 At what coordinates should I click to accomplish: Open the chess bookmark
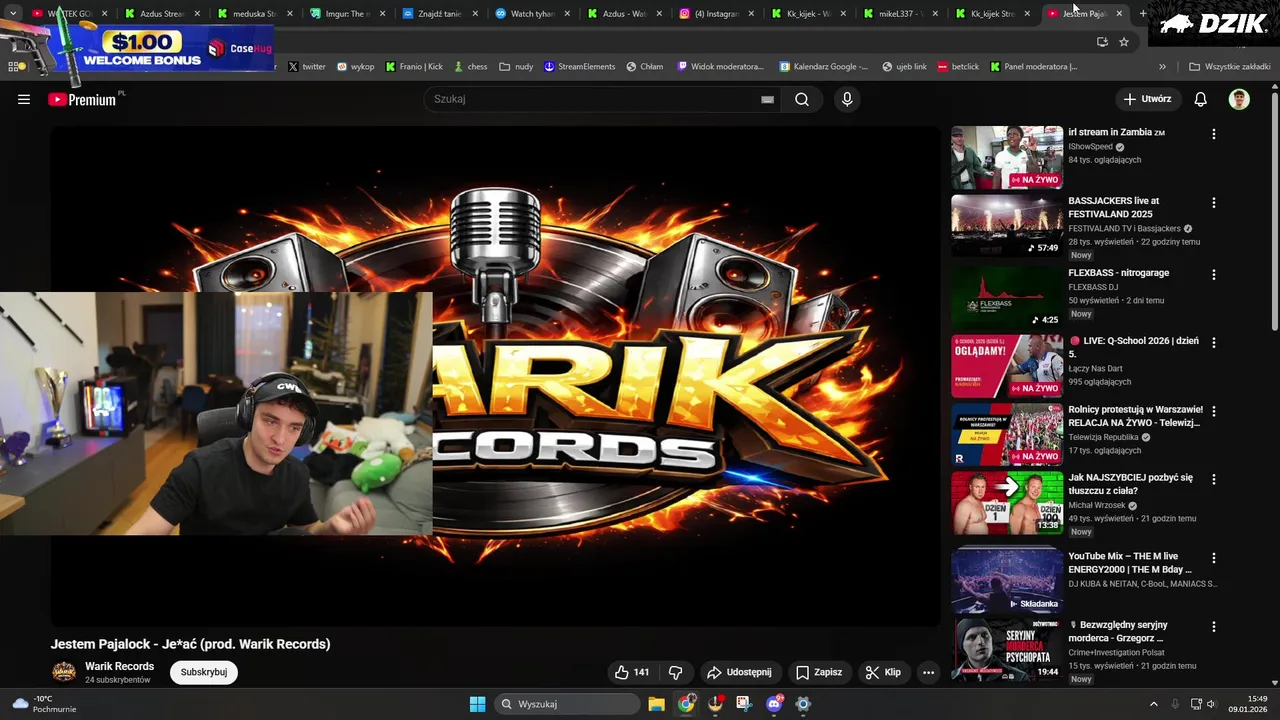(x=470, y=67)
